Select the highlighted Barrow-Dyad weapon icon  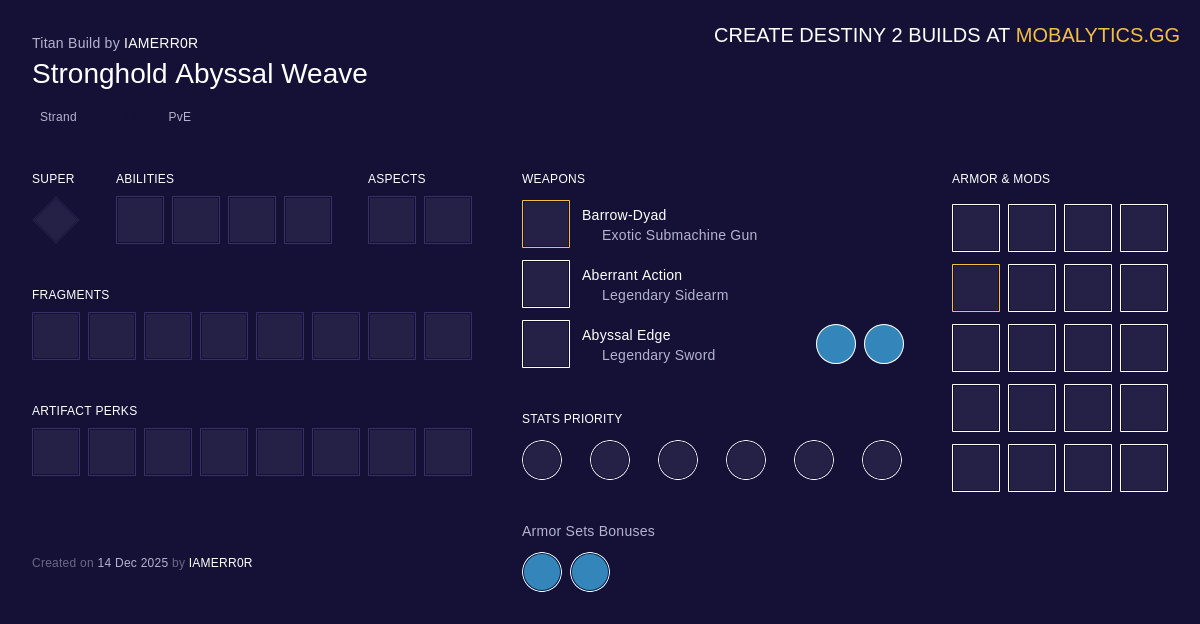545,223
